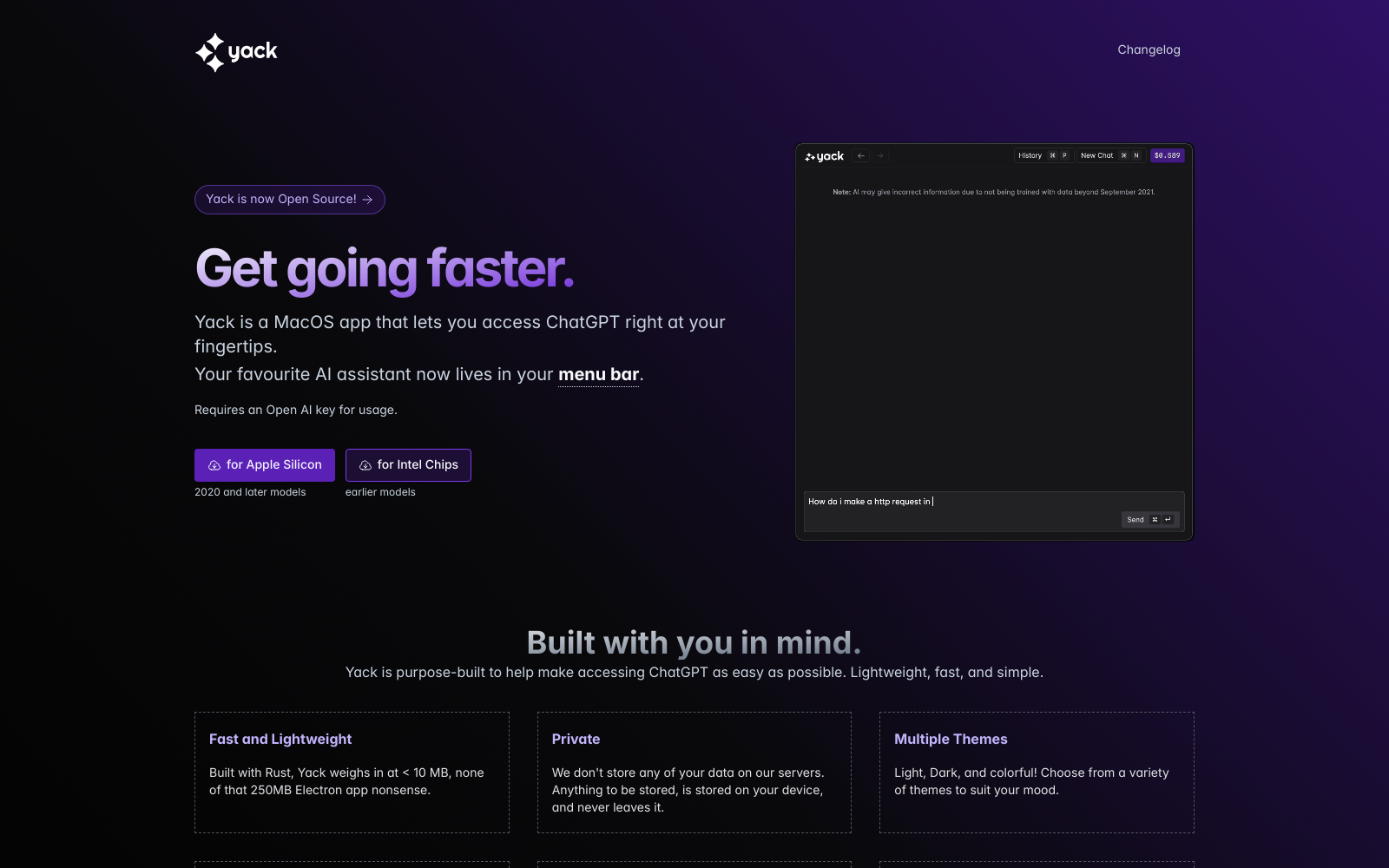1389x868 pixels.
Task: Download Yack for Apple Silicon
Action: point(265,465)
